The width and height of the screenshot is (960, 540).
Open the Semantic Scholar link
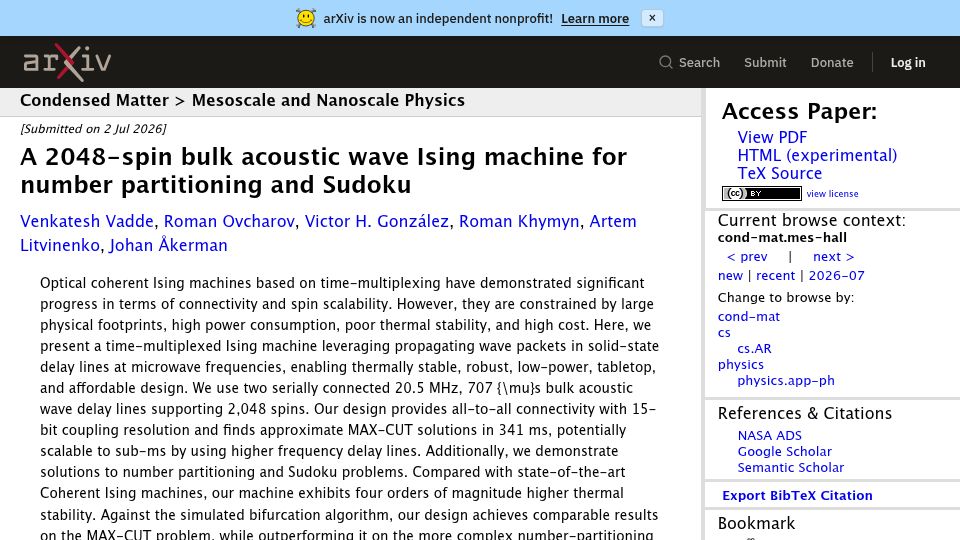pos(790,467)
